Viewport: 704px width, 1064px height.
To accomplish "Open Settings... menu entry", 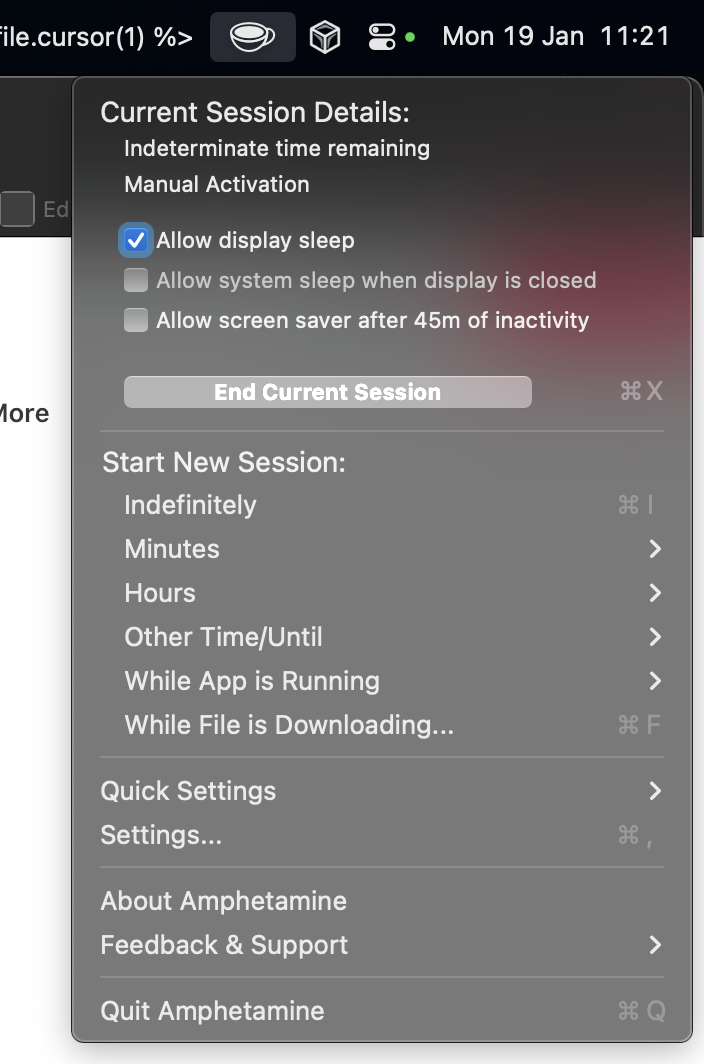I will pyautogui.click(x=161, y=835).
